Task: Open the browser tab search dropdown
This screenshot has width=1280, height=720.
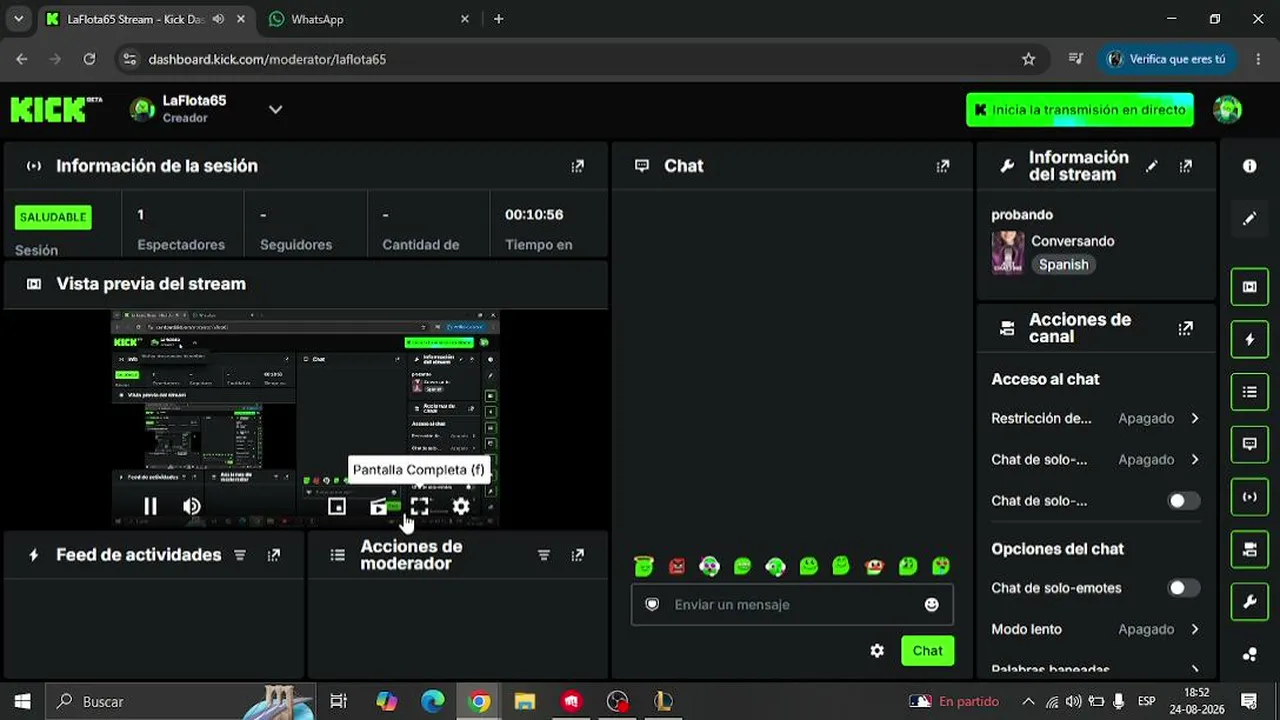Action: 18,19
